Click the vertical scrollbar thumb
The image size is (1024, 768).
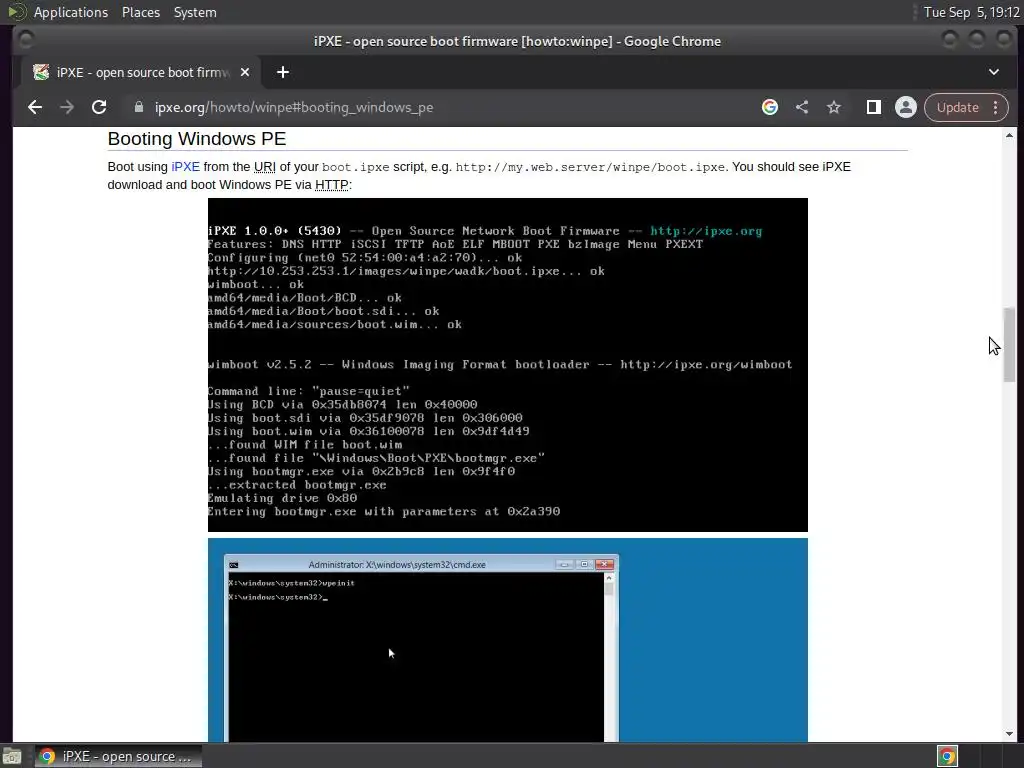point(1010,344)
